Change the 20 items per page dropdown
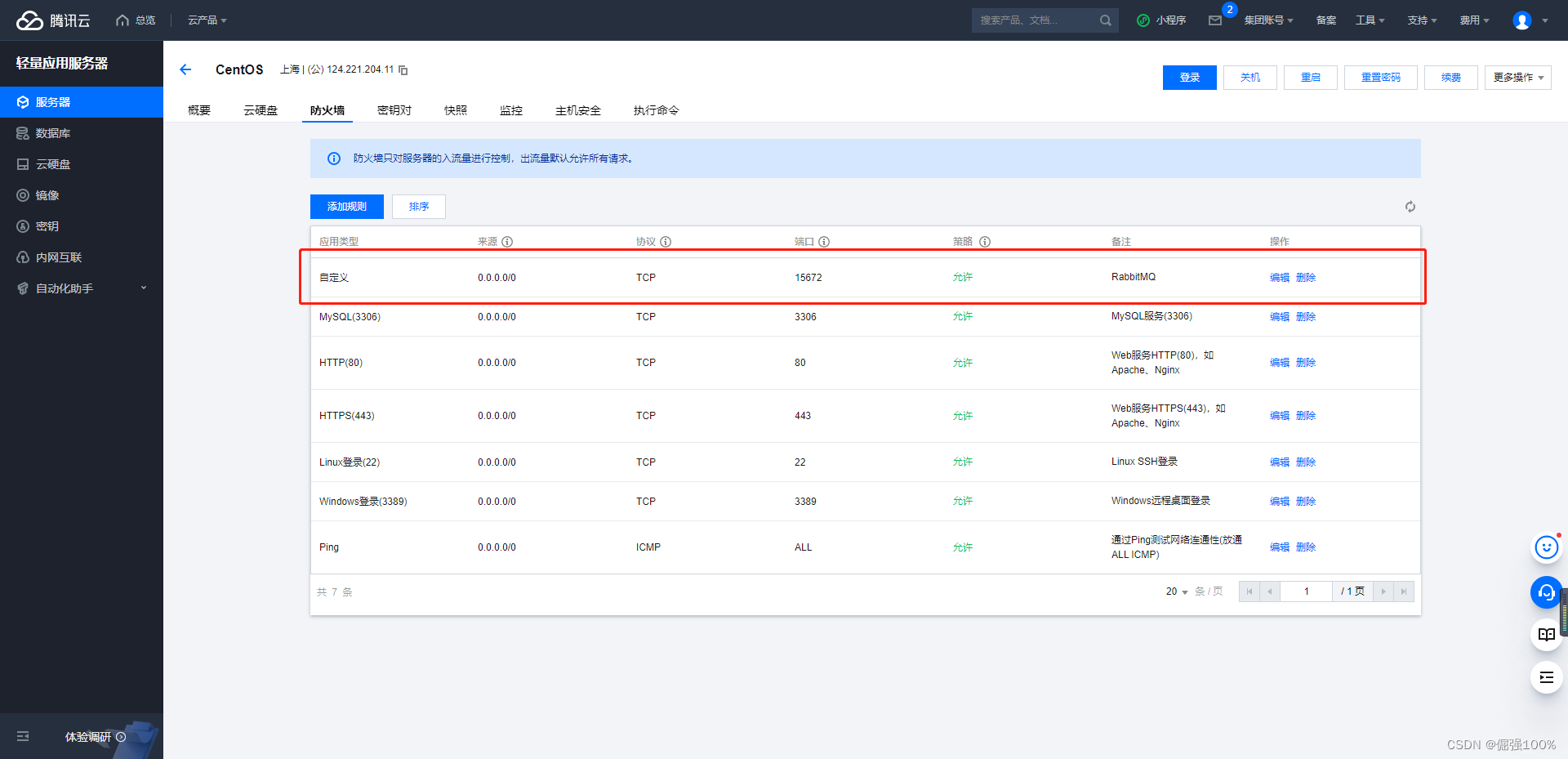 point(1177,592)
